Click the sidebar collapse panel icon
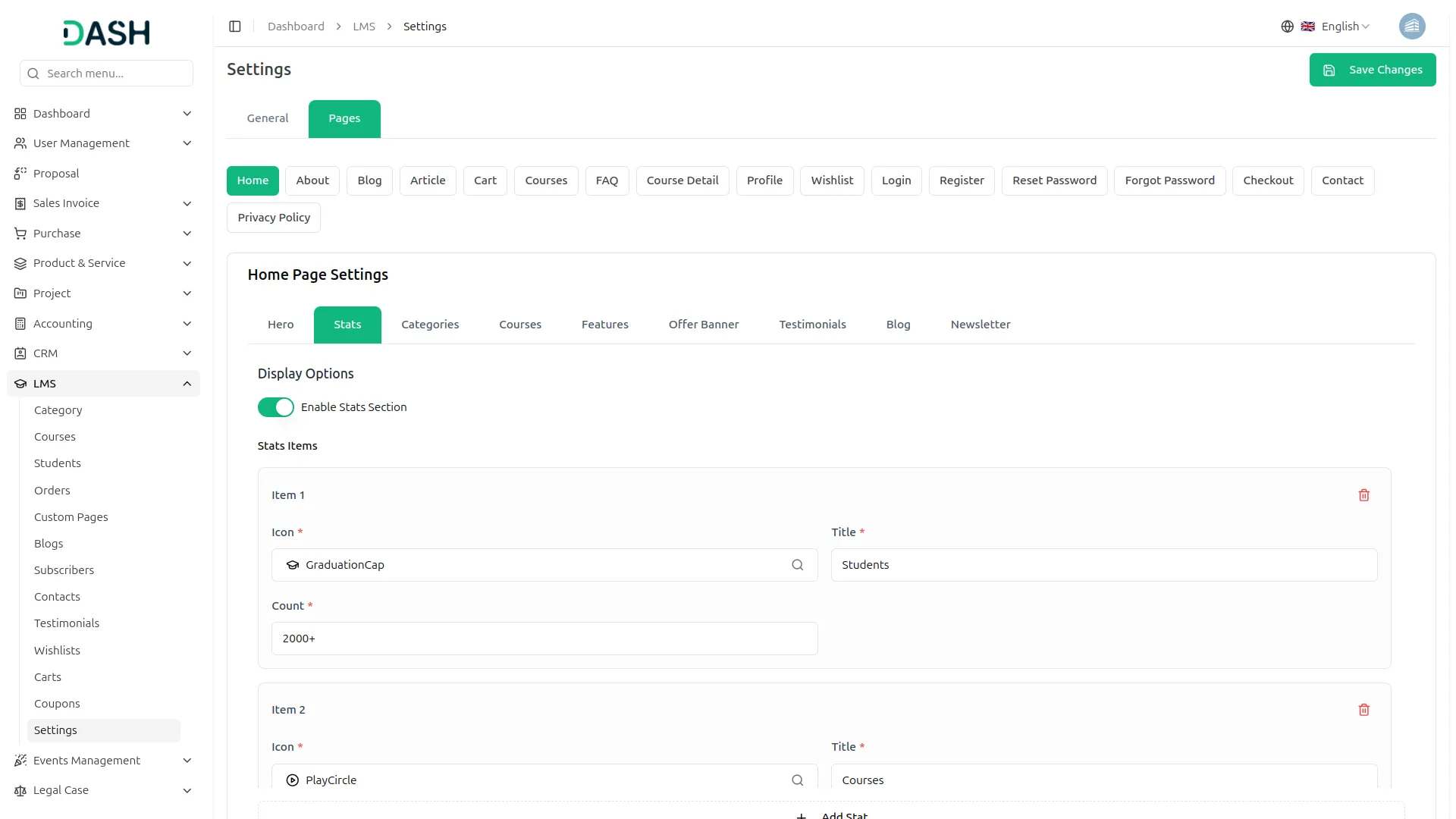Image resolution: width=1456 pixels, height=819 pixels. tap(235, 27)
